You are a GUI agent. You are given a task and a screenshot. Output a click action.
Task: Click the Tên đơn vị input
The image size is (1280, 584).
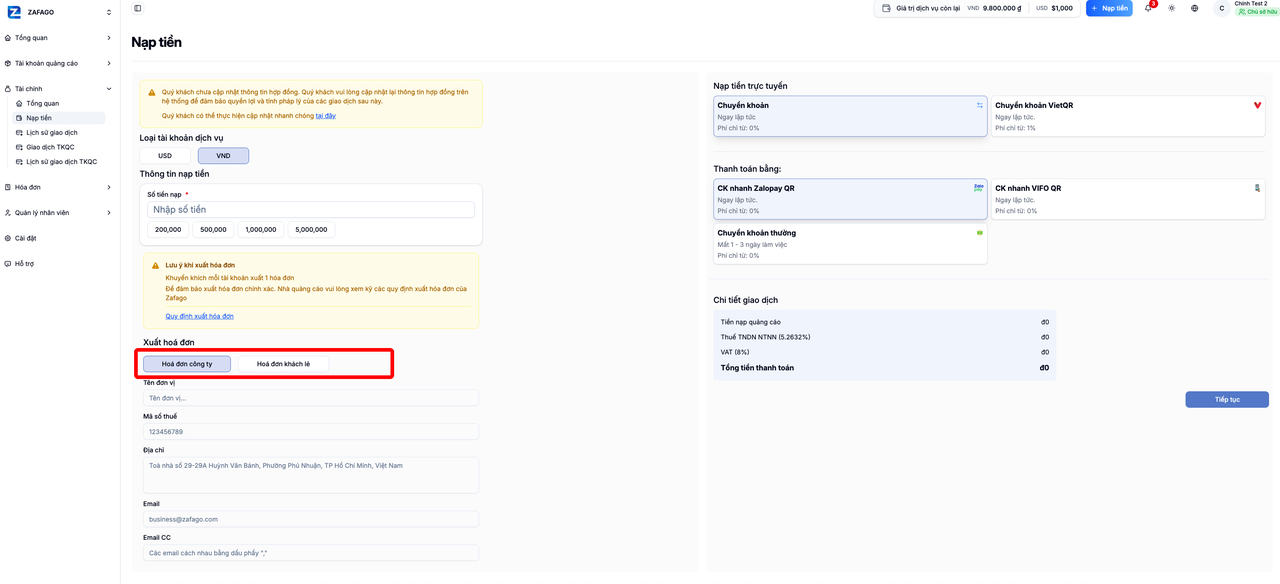point(311,398)
